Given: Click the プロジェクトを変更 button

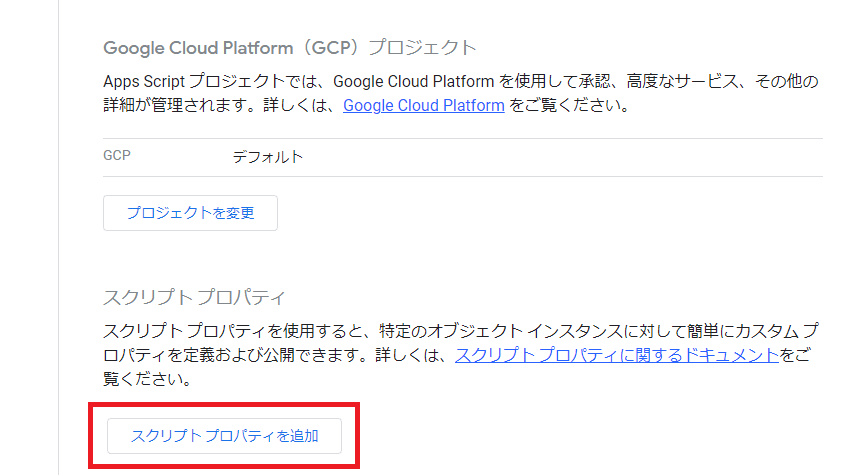Looking at the screenshot, I should tap(190, 213).
